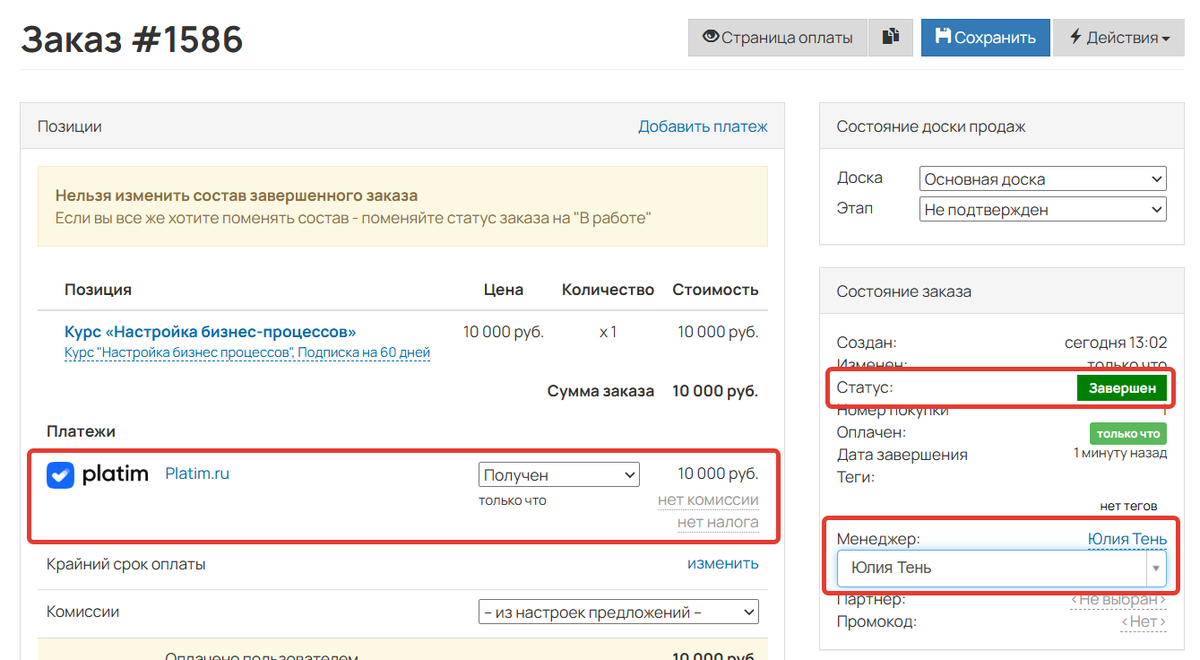Open the payment status dropdown showing Получен
This screenshot has height=660, width=1200.
pos(559,474)
